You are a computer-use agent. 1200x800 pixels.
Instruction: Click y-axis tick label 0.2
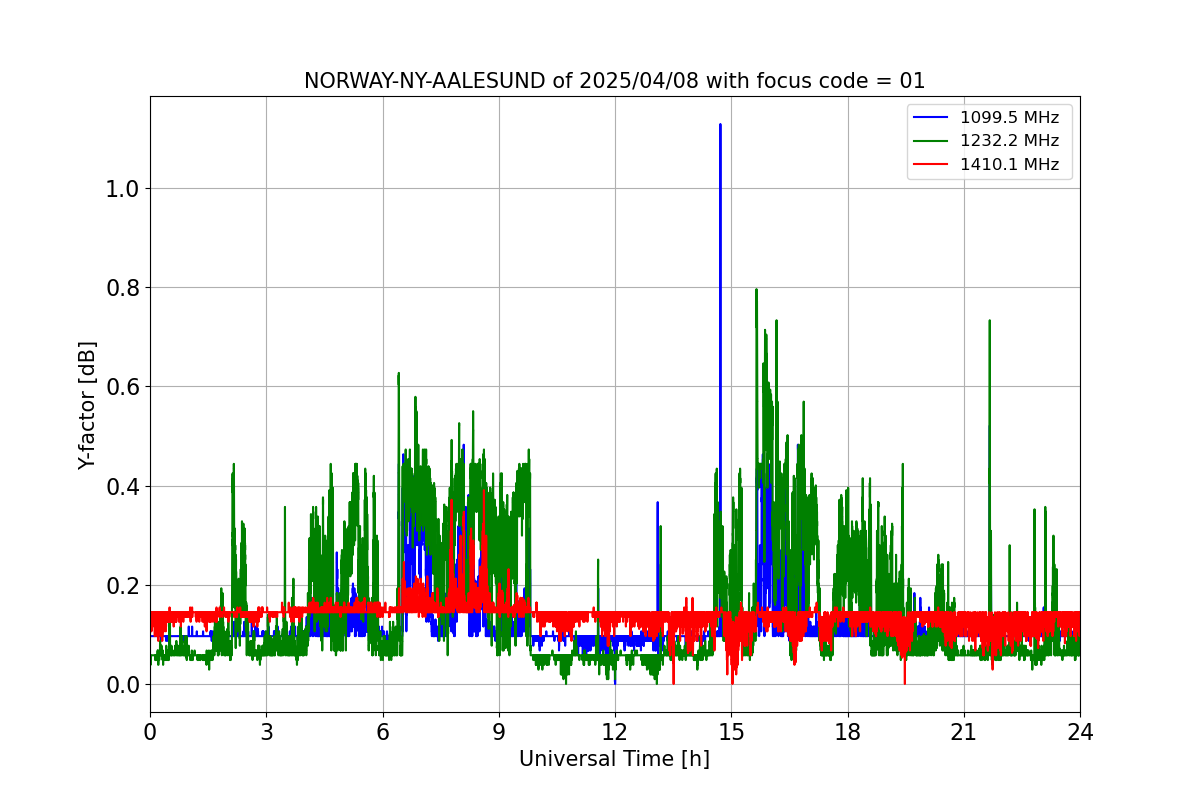[x=123, y=586]
